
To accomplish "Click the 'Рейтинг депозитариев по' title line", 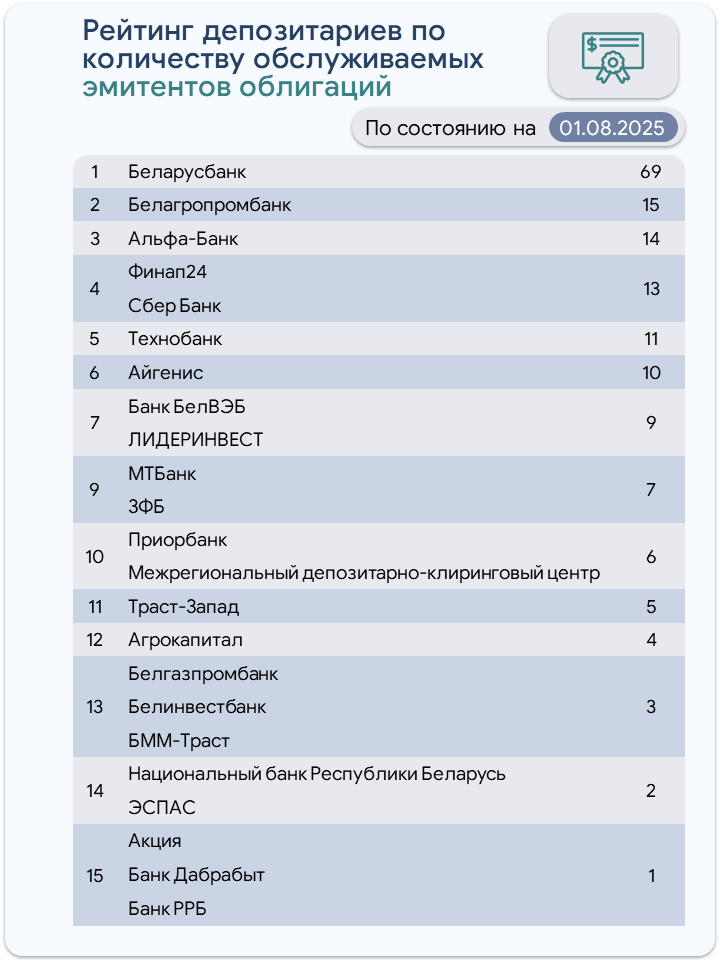I will pos(264,31).
